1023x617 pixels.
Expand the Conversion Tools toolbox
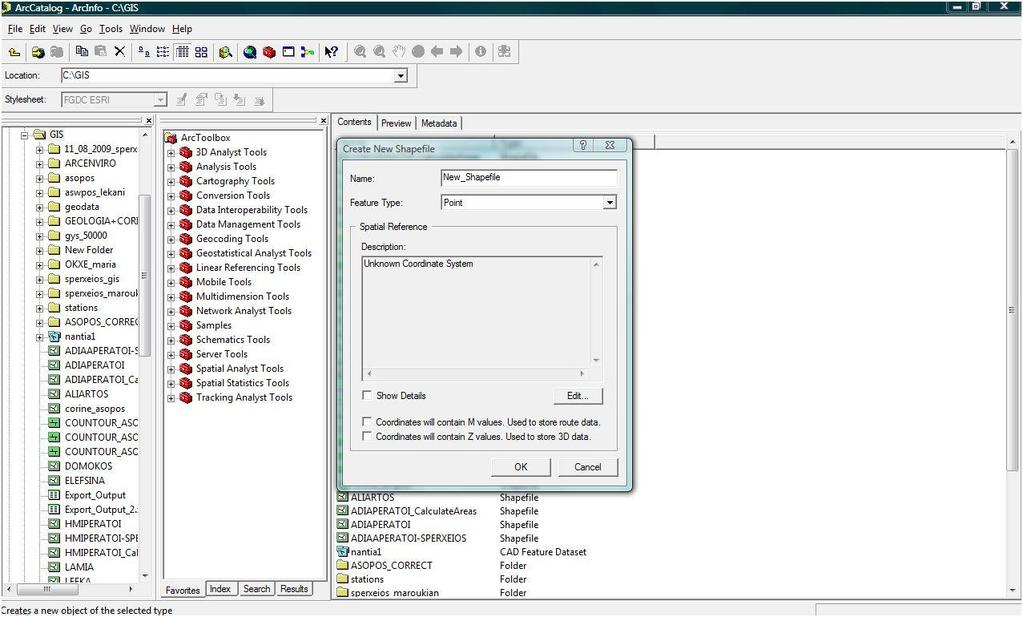pyautogui.click(x=171, y=196)
